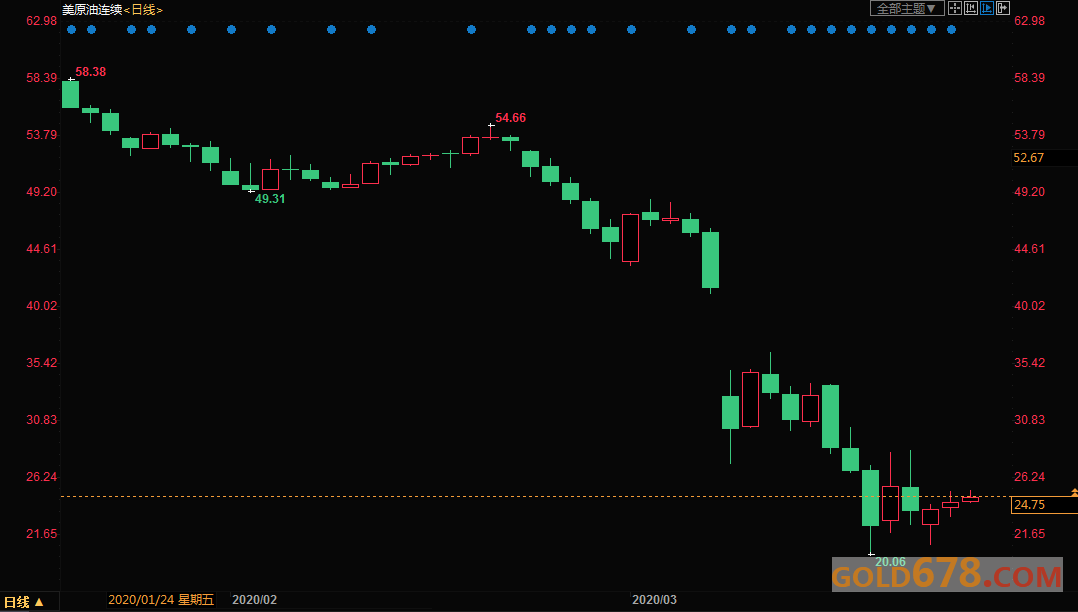Click the axis icon with inward bar arrow
This screenshot has height=612, width=1078.
tap(971, 8)
